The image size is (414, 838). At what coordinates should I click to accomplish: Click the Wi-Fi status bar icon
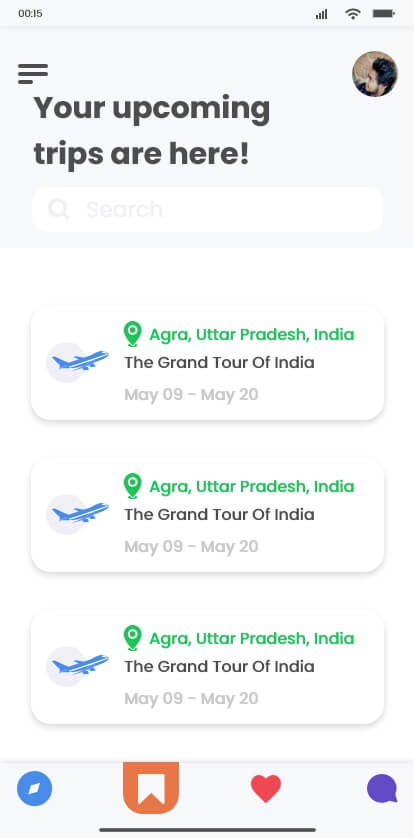(x=353, y=14)
